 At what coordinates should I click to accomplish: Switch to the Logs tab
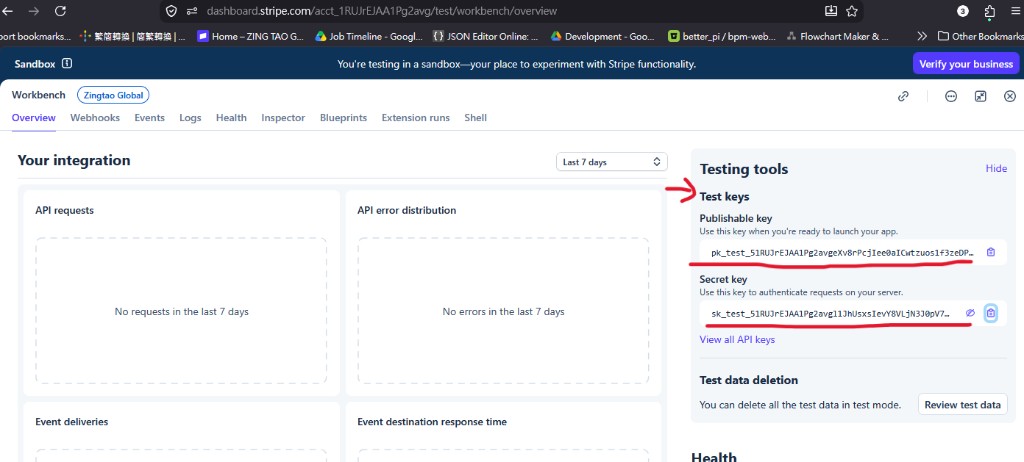190,118
